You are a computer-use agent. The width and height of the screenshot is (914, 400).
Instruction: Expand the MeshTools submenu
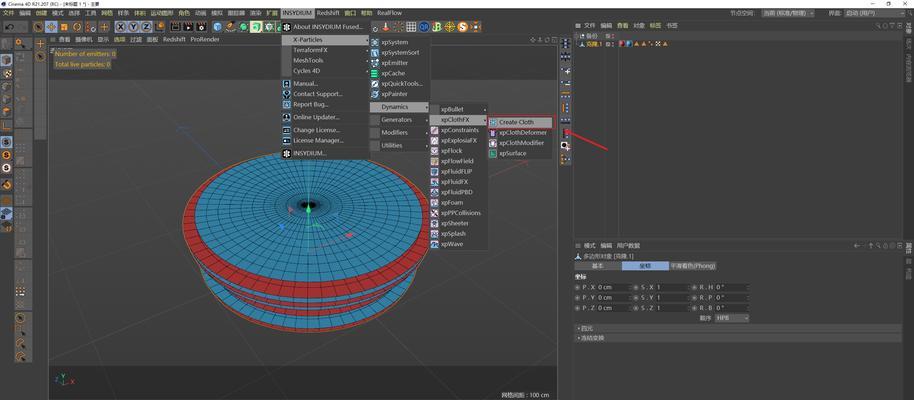(325, 60)
